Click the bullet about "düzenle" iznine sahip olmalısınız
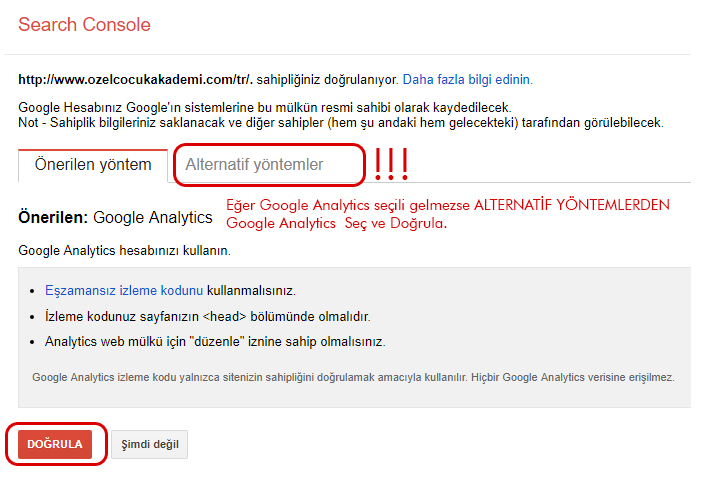This screenshot has width=708, height=477. [x=215, y=341]
